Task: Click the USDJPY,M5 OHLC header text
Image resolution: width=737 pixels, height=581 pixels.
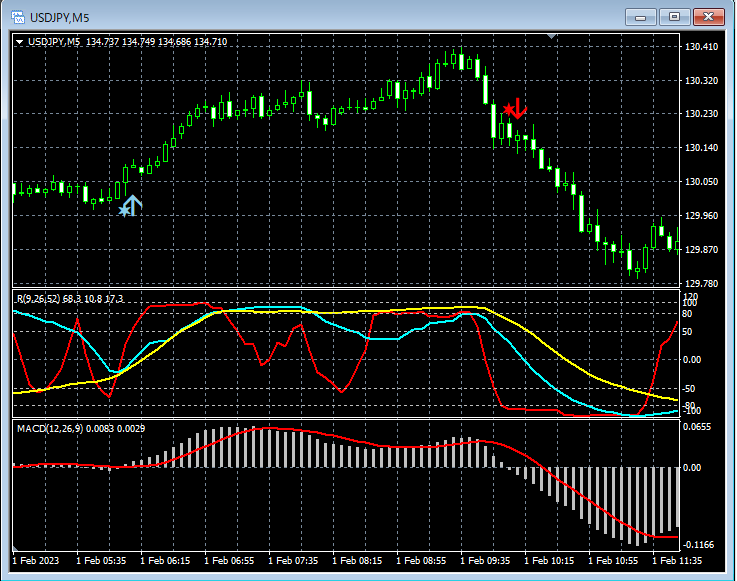Action: point(127,42)
